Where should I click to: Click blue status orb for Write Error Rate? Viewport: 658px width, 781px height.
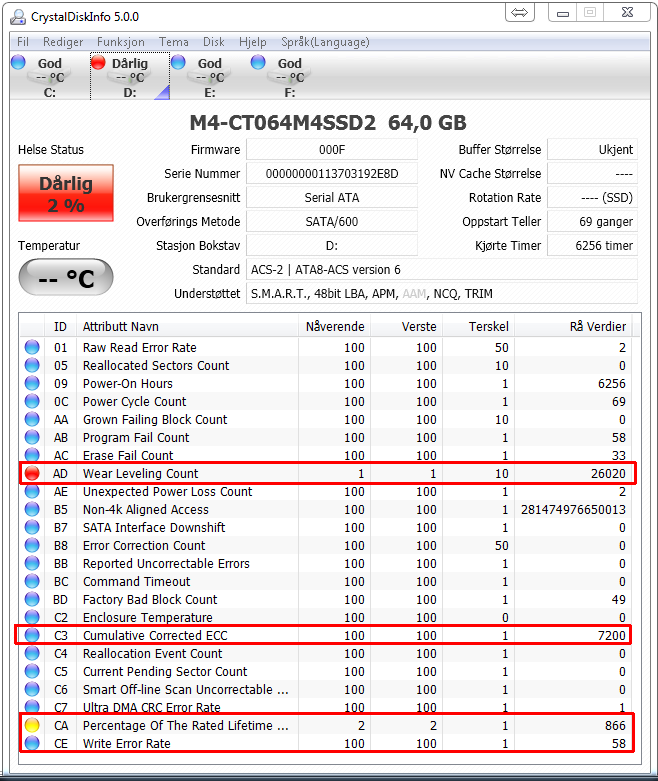32,743
